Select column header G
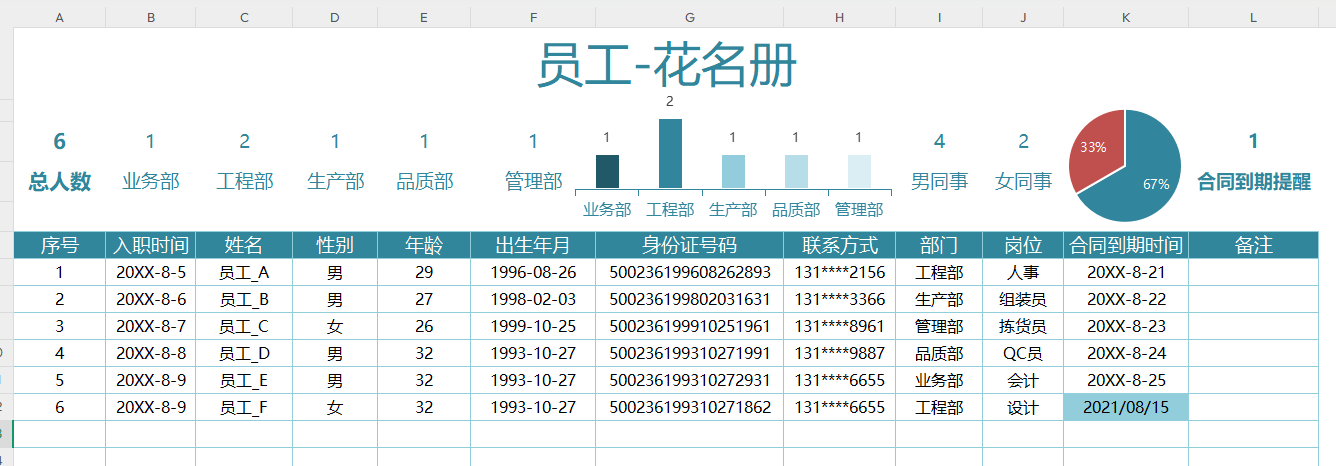 tap(689, 17)
